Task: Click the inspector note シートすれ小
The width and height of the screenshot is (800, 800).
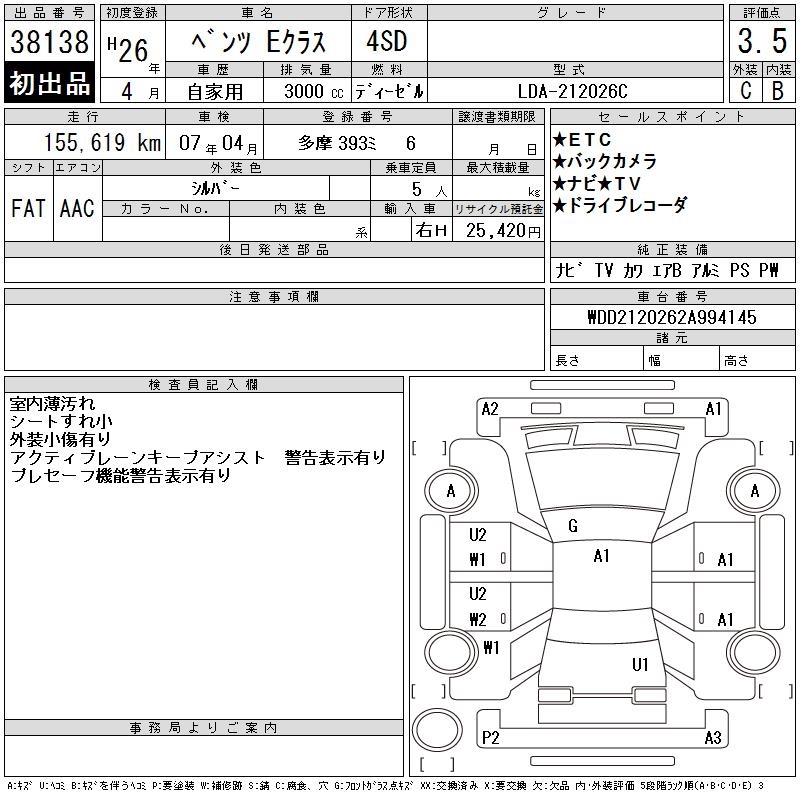Action: pyautogui.click(x=61, y=421)
